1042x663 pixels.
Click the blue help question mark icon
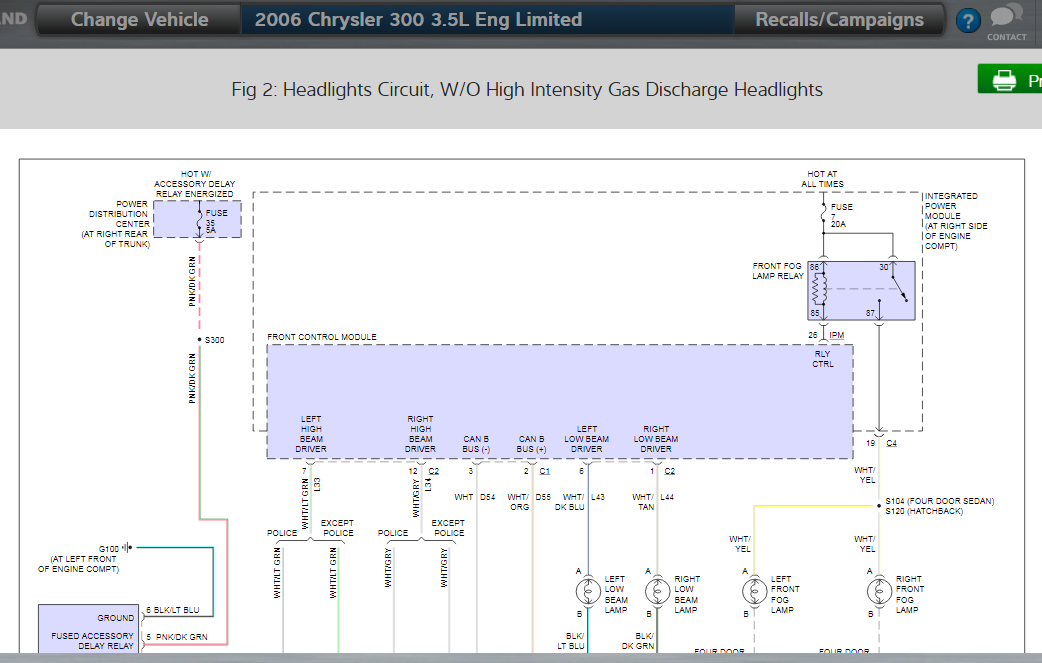[967, 21]
